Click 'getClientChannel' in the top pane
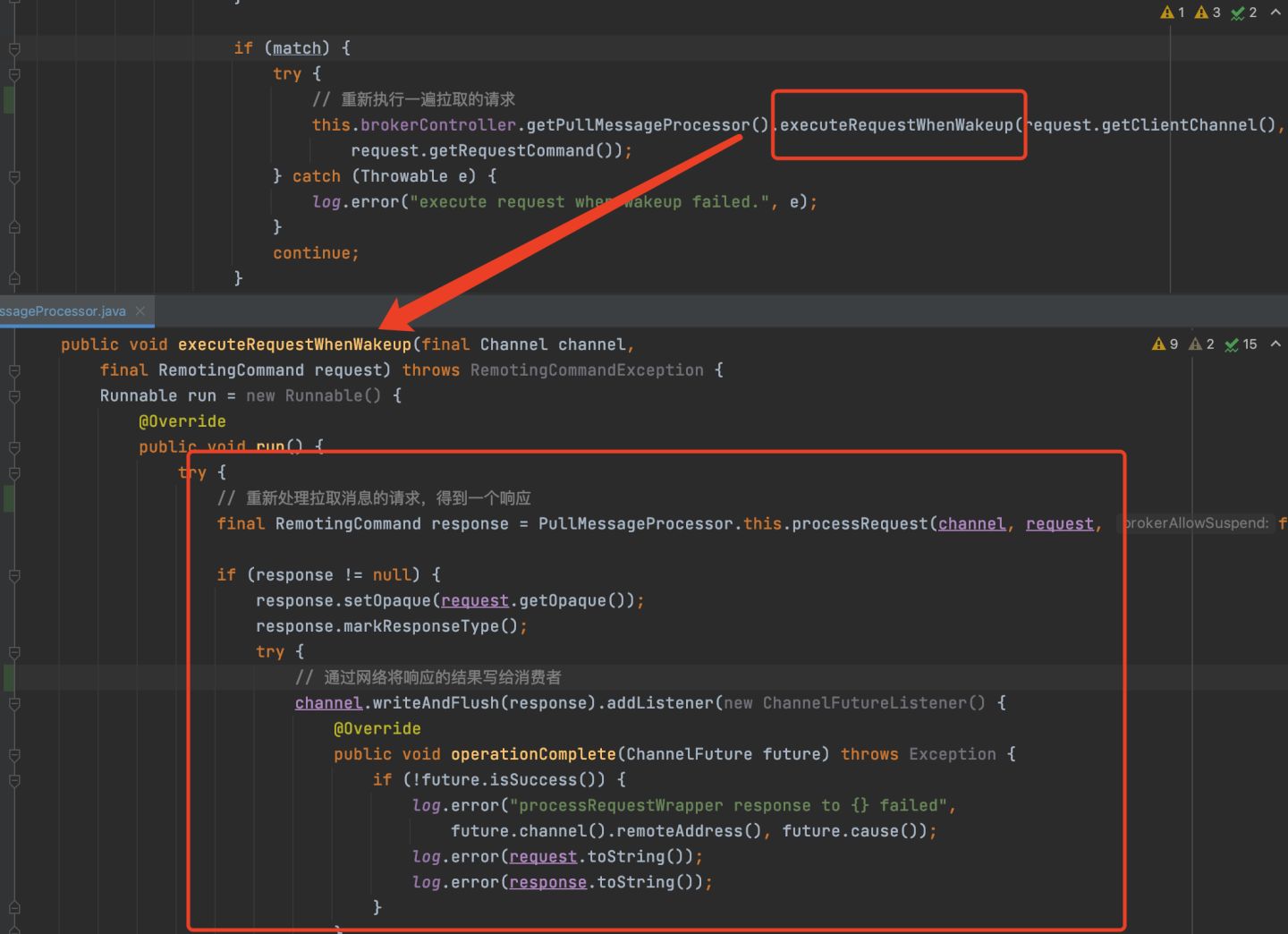The image size is (1288, 934). click(x=1179, y=125)
